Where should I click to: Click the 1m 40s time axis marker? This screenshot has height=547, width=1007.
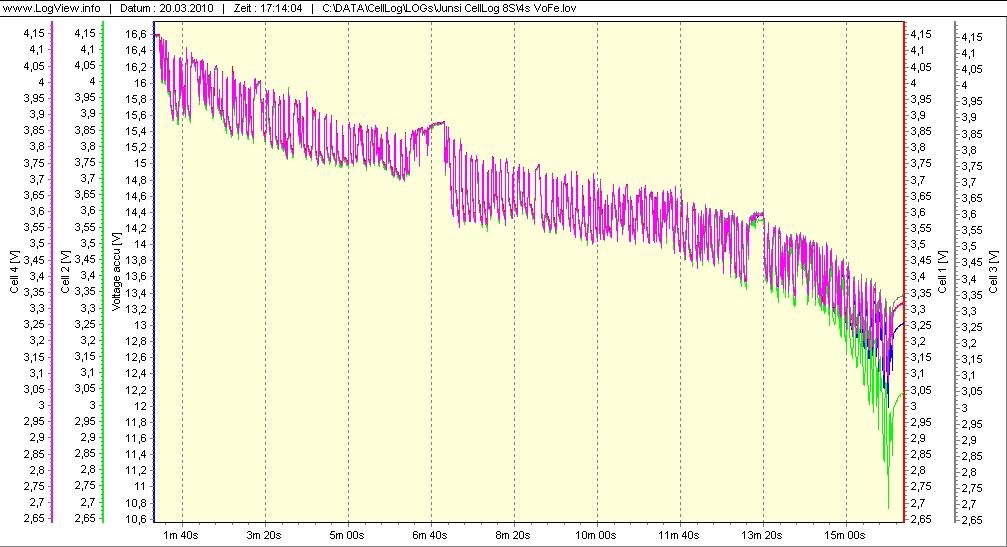pyautogui.click(x=180, y=535)
